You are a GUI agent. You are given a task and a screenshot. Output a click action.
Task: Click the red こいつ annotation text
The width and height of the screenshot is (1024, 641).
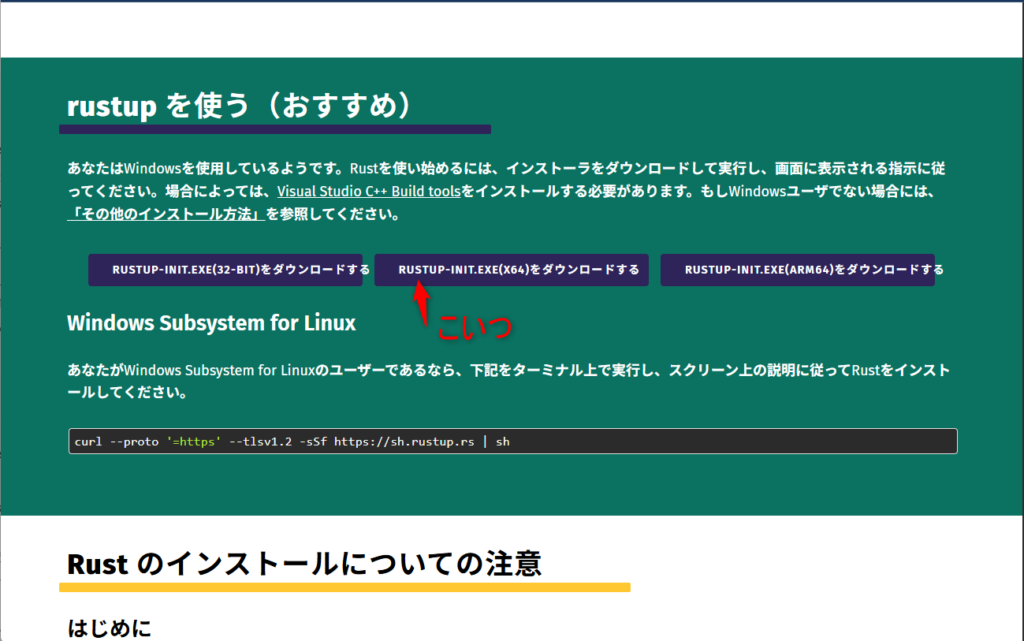click(475, 325)
